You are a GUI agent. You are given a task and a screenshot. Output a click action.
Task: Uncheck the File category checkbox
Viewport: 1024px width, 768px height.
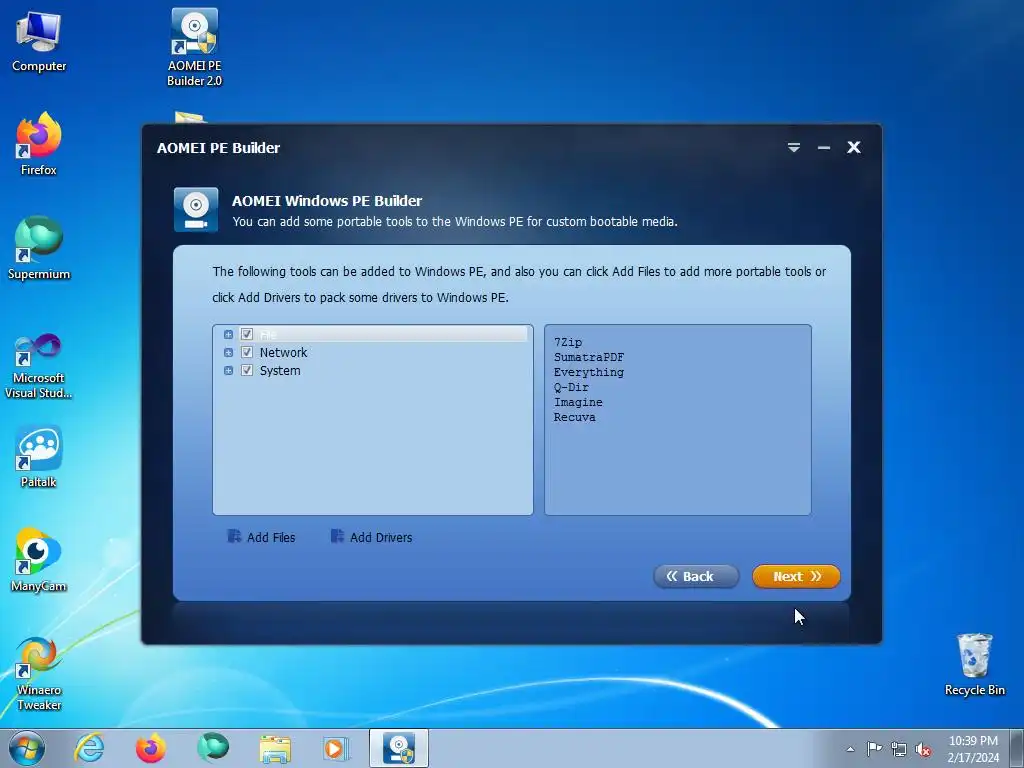click(x=247, y=334)
